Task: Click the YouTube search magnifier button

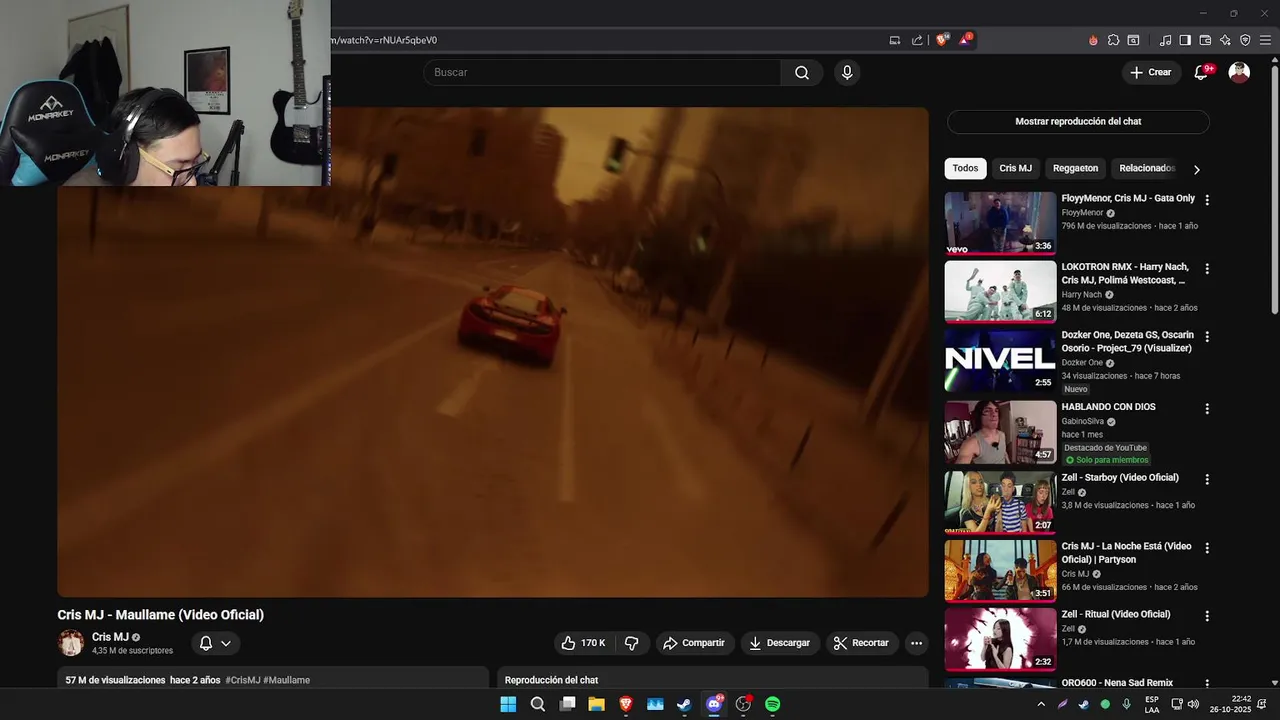Action: [x=802, y=72]
